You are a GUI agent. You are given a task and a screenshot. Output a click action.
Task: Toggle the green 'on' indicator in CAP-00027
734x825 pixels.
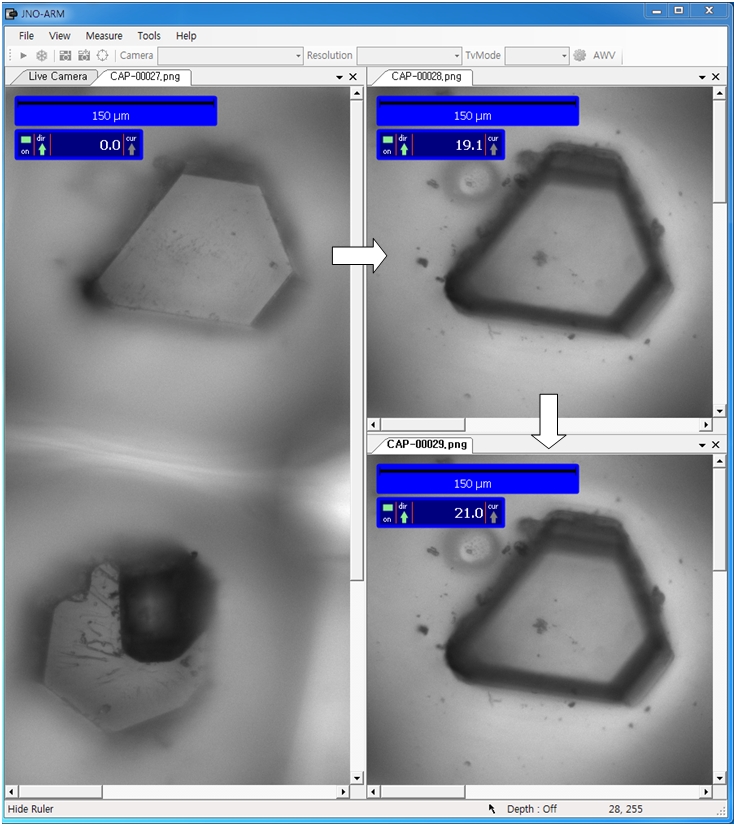(25, 140)
